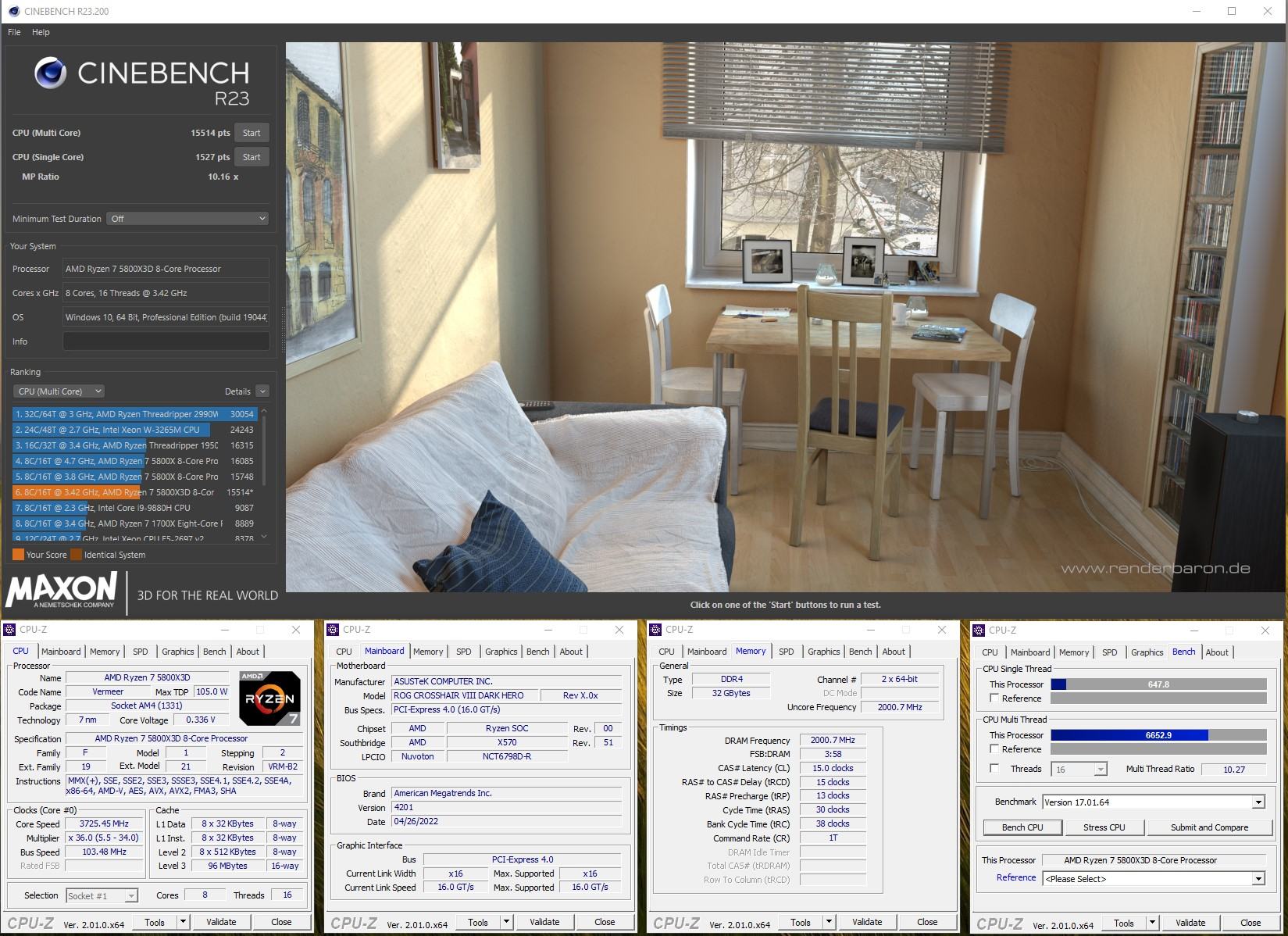
Task: Click the empty Info input field
Action: pyautogui.click(x=166, y=341)
